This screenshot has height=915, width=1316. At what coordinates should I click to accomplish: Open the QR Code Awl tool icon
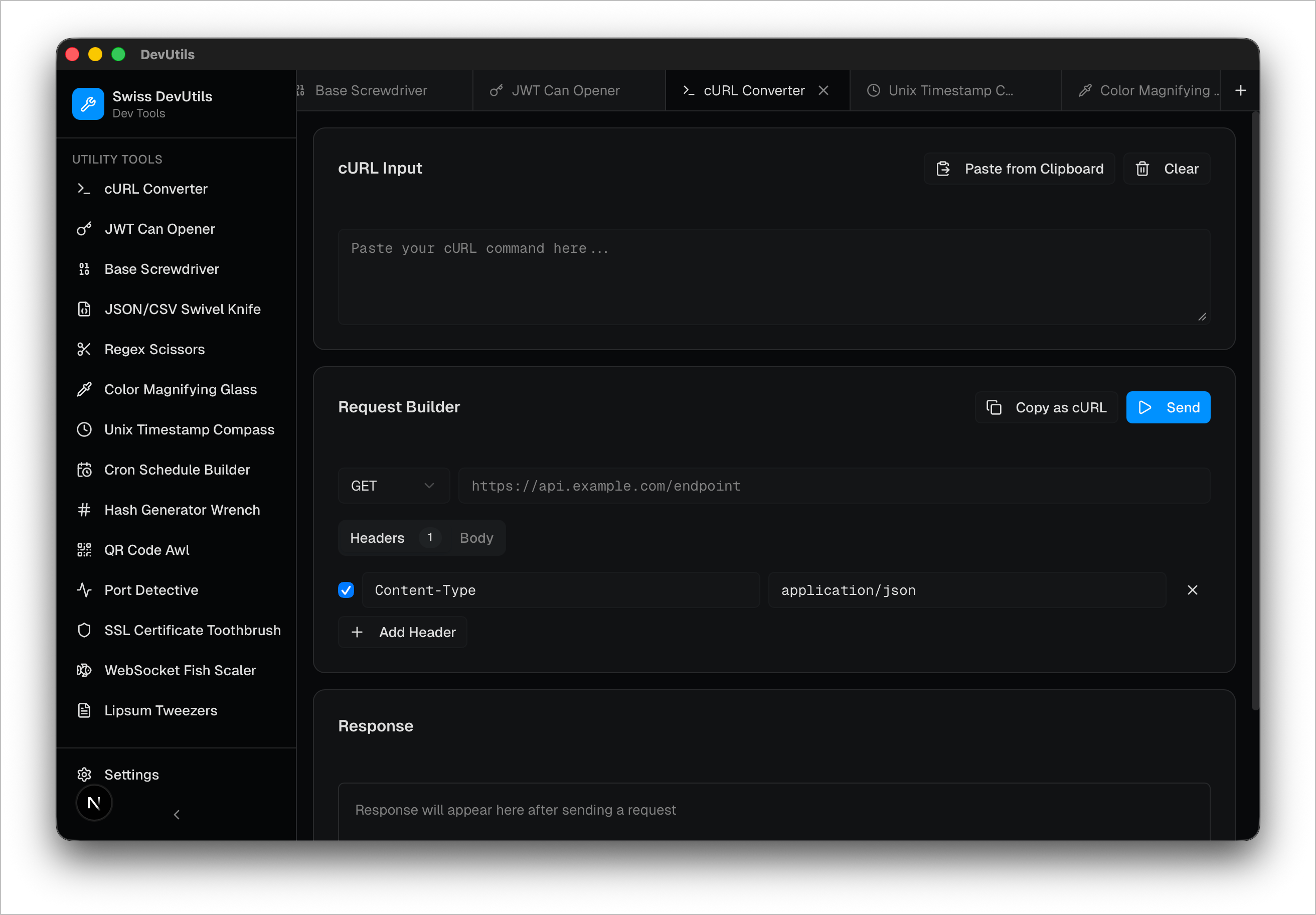point(84,550)
